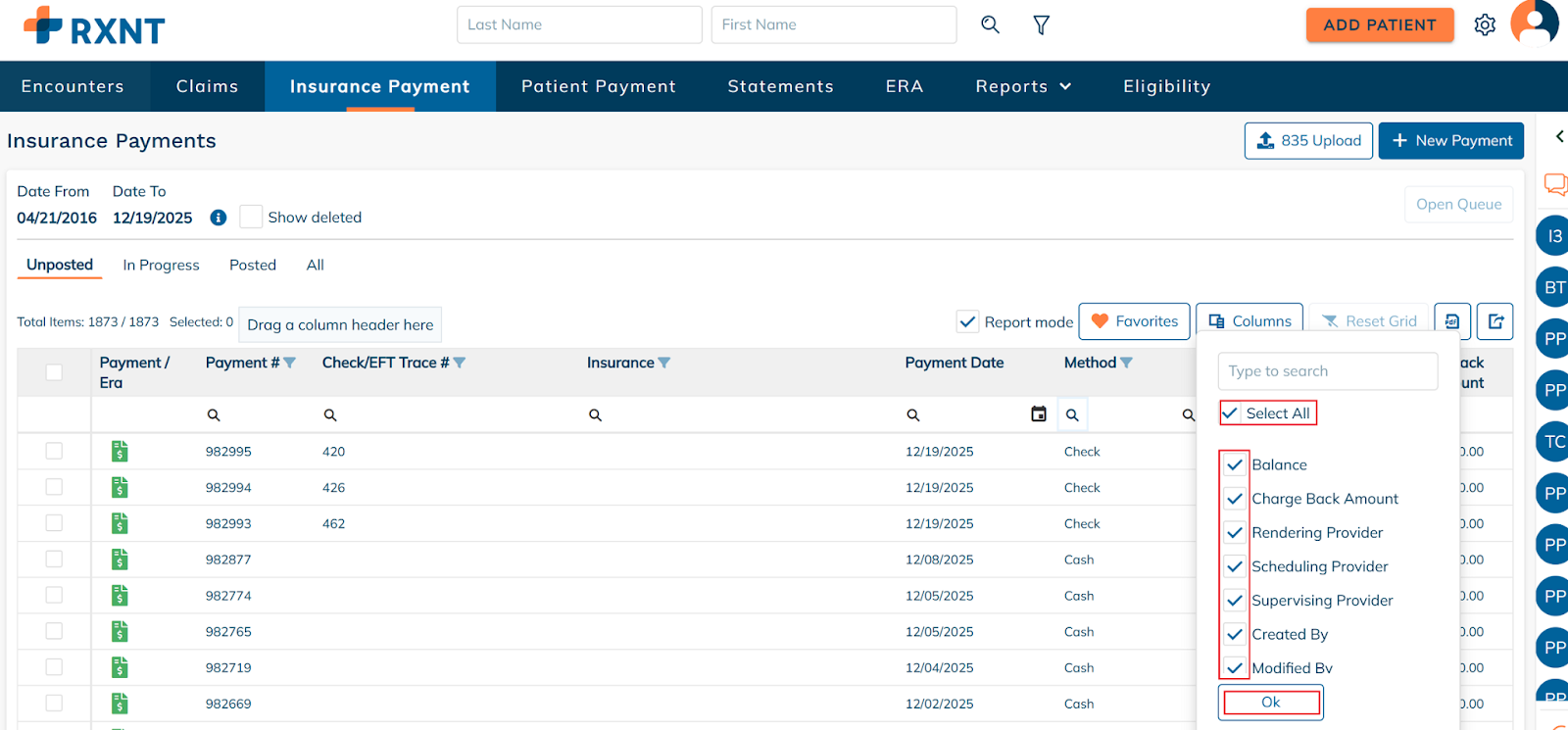This screenshot has width=1568, height=730.
Task: Uncheck the Rendering Provider column checkbox
Action: pyautogui.click(x=1235, y=533)
